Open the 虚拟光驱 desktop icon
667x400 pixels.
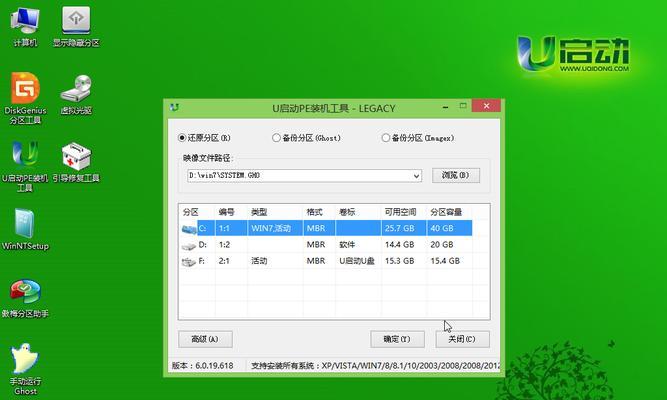click(76, 94)
